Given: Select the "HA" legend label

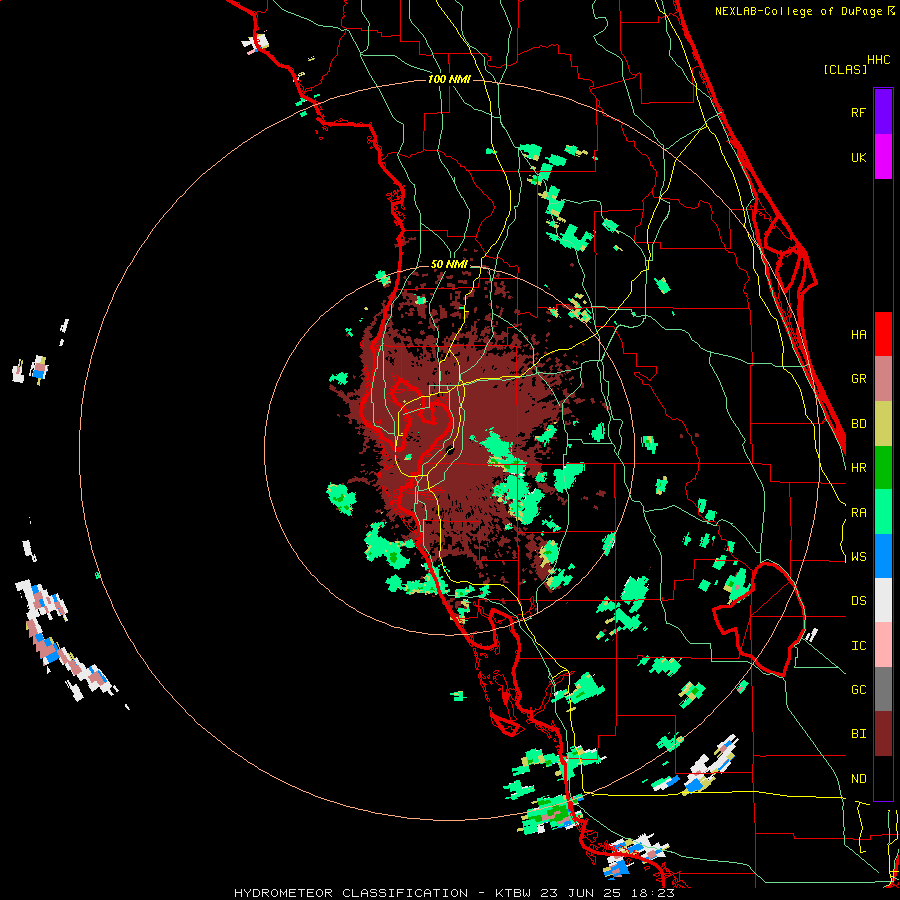Looking at the screenshot, I should point(858,334).
